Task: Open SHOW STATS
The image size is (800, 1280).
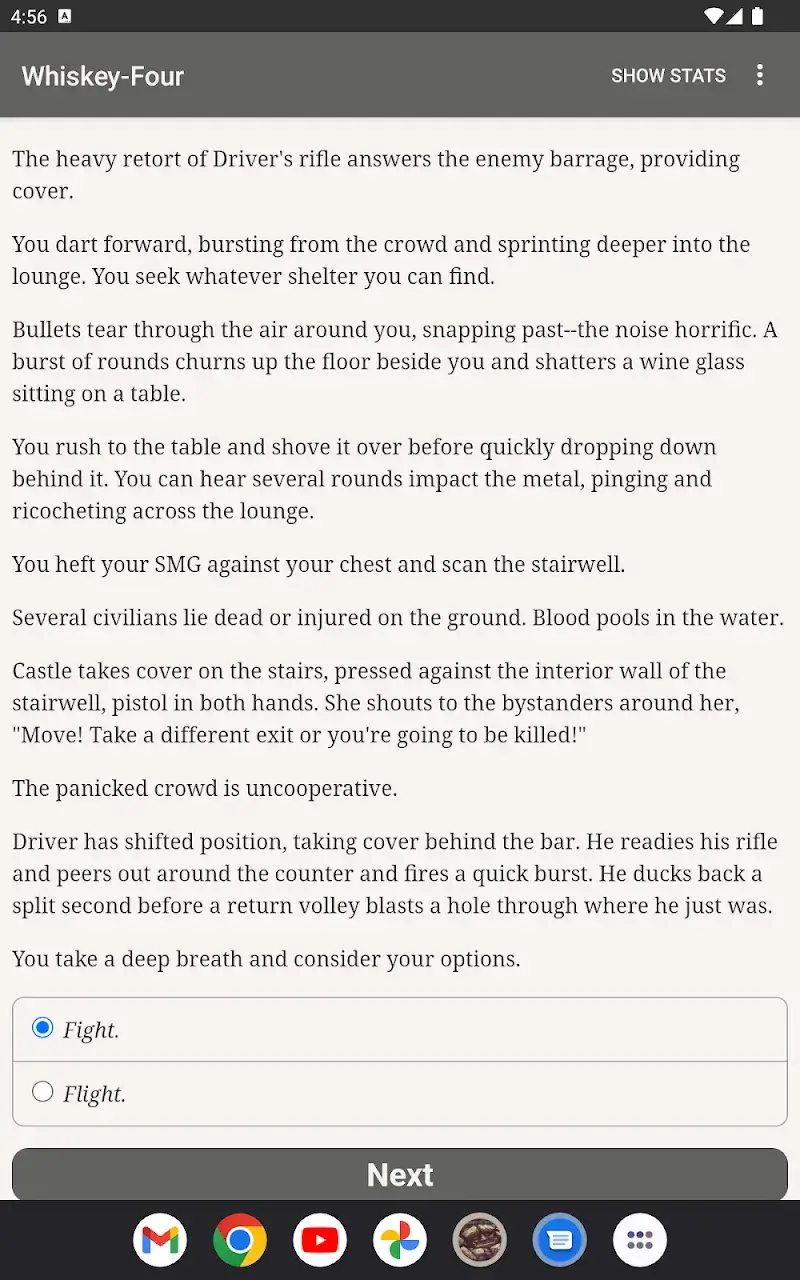Action: pyautogui.click(x=668, y=75)
